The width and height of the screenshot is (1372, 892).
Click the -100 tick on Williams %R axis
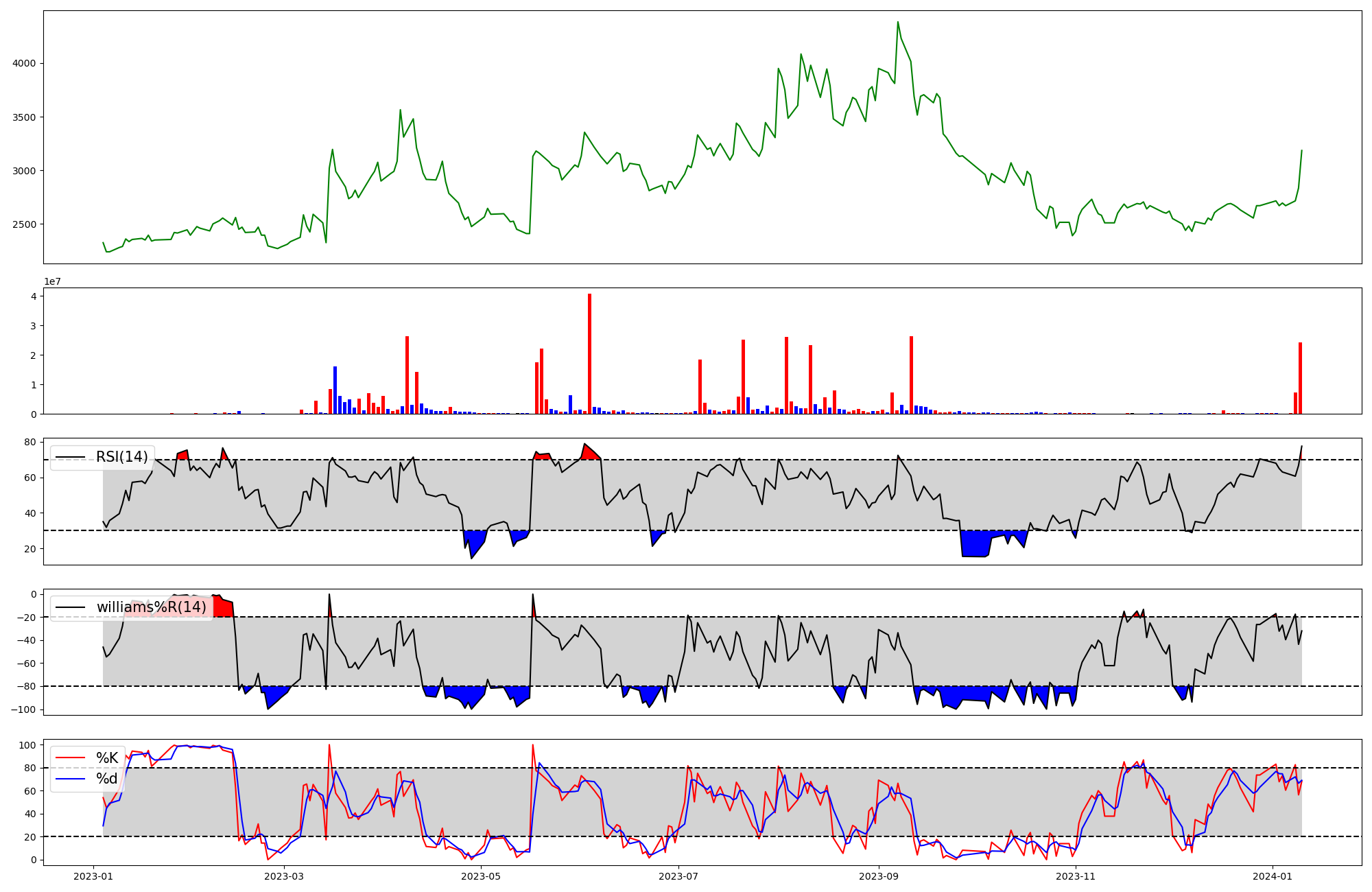(25, 709)
